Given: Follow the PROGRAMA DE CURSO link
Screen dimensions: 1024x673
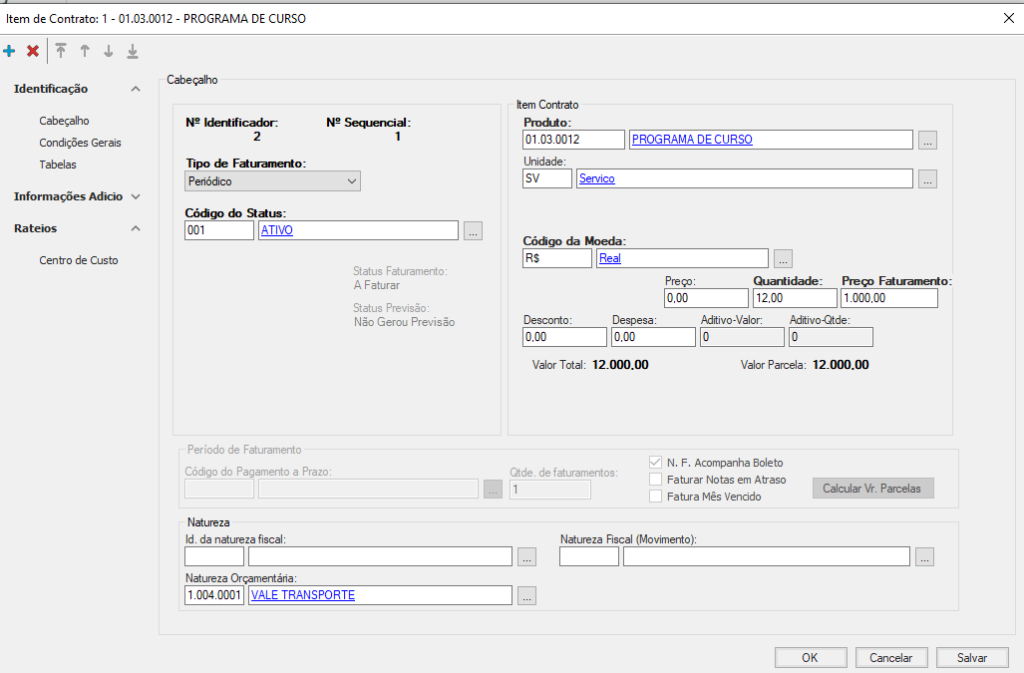Looking at the screenshot, I should click(x=692, y=140).
